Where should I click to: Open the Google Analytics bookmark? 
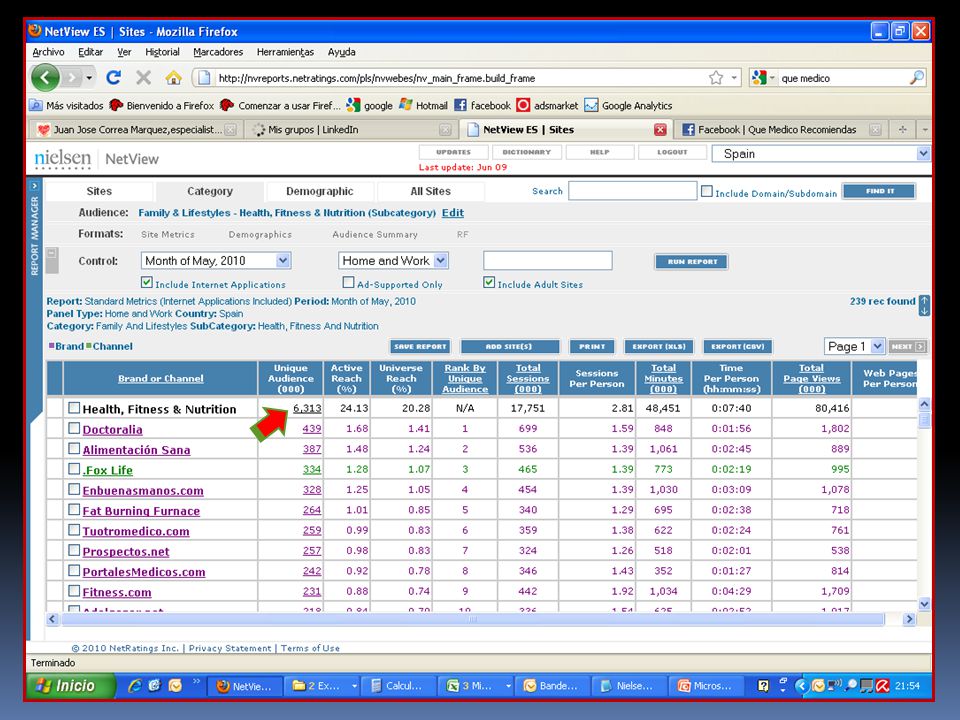click(628, 105)
